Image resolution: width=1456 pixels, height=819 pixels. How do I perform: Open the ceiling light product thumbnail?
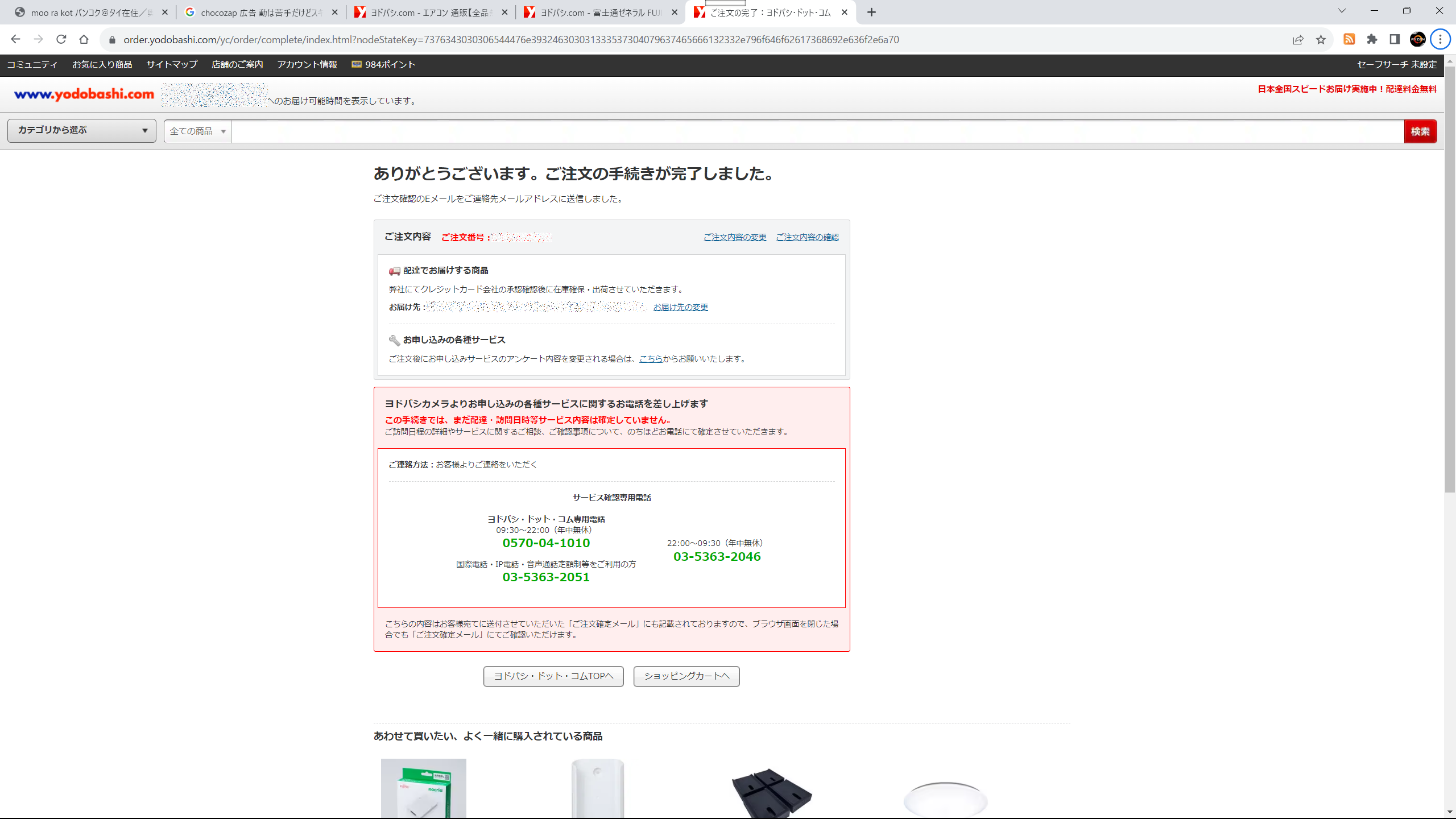946,799
